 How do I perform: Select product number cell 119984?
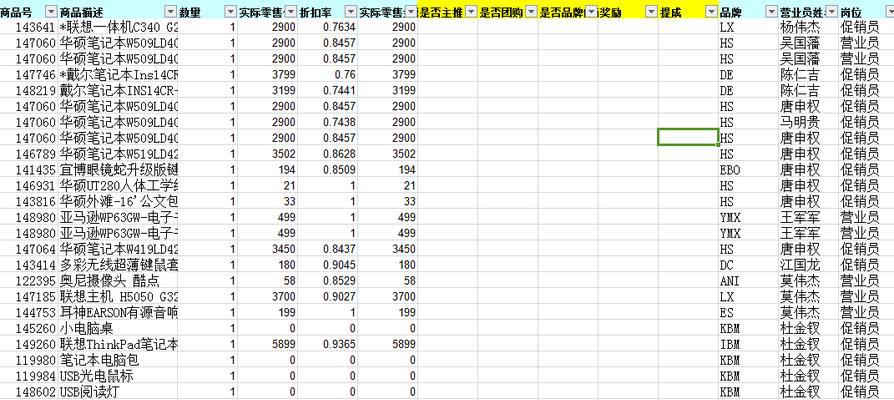29,376
